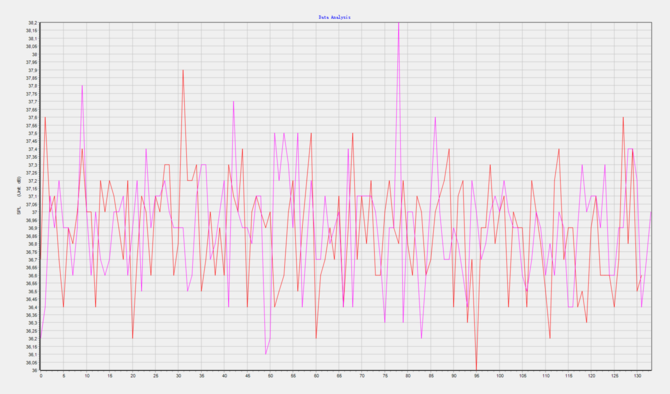Select the magenta trough at 36.1 near x=49

coord(265,354)
